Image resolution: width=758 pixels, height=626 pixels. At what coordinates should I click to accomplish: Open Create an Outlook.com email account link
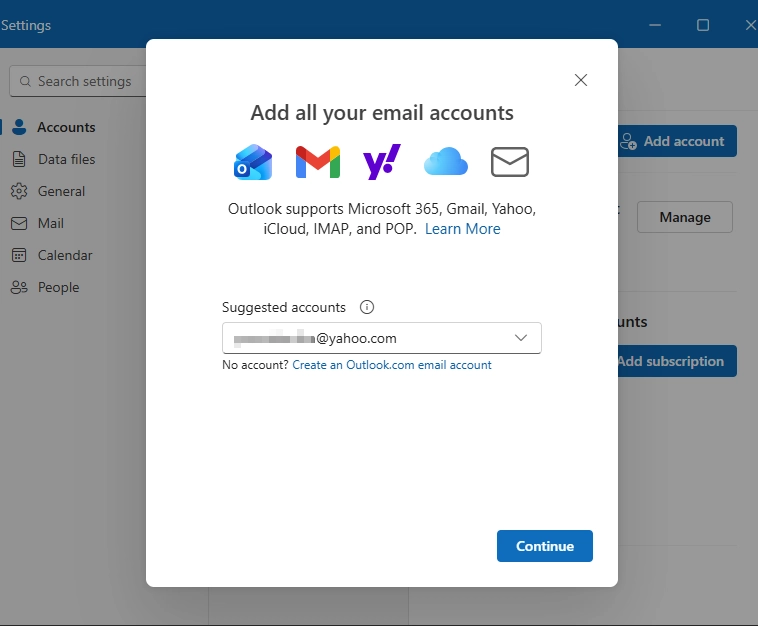pyautogui.click(x=392, y=365)
